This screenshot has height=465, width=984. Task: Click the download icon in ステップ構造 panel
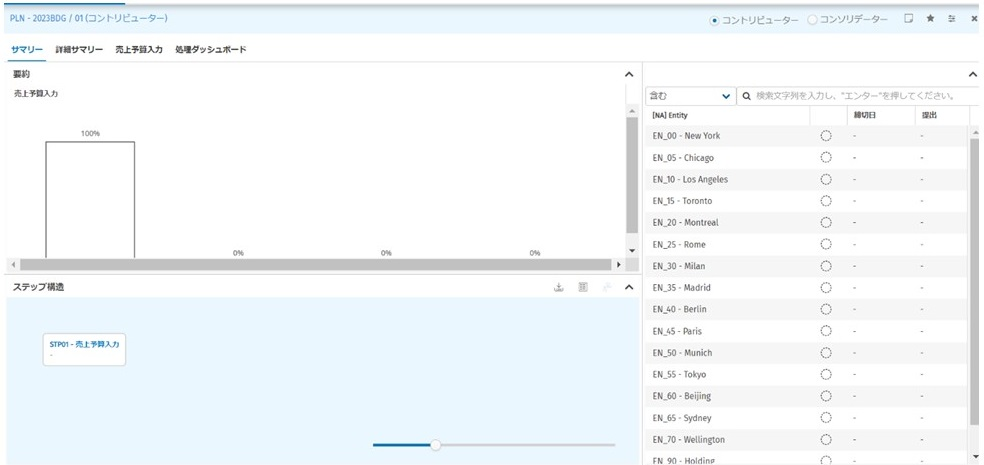(560, 288)
